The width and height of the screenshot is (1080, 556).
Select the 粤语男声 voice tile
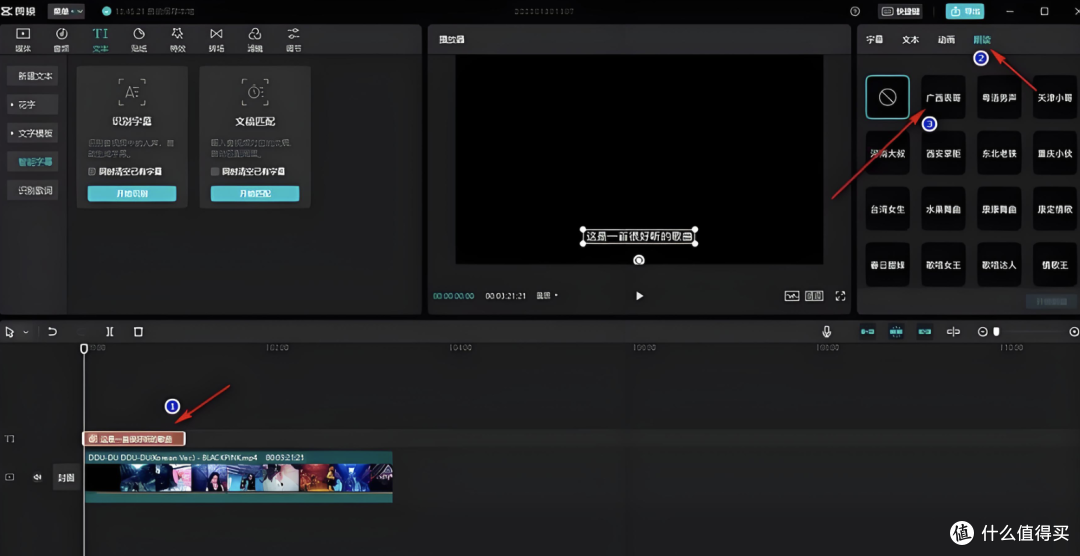[999, 97]
